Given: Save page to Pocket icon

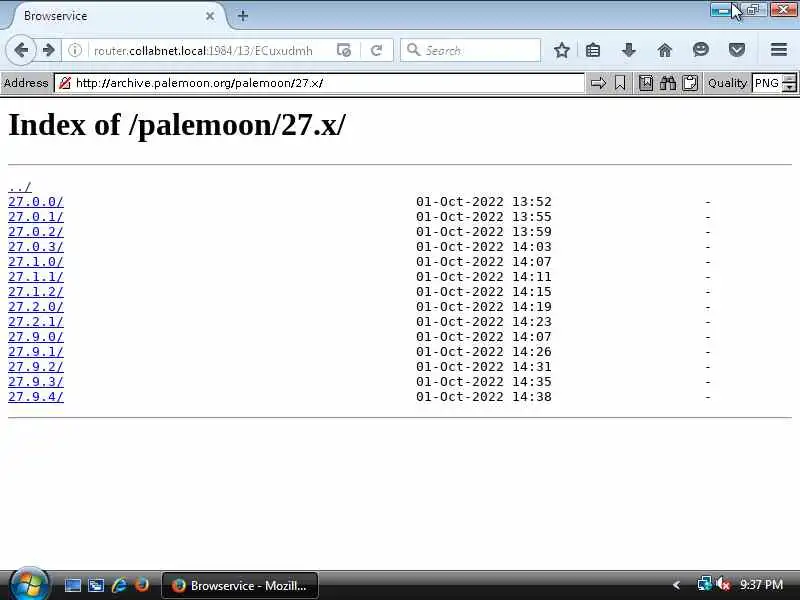Looking at the screenshot, I should point(737,50).
